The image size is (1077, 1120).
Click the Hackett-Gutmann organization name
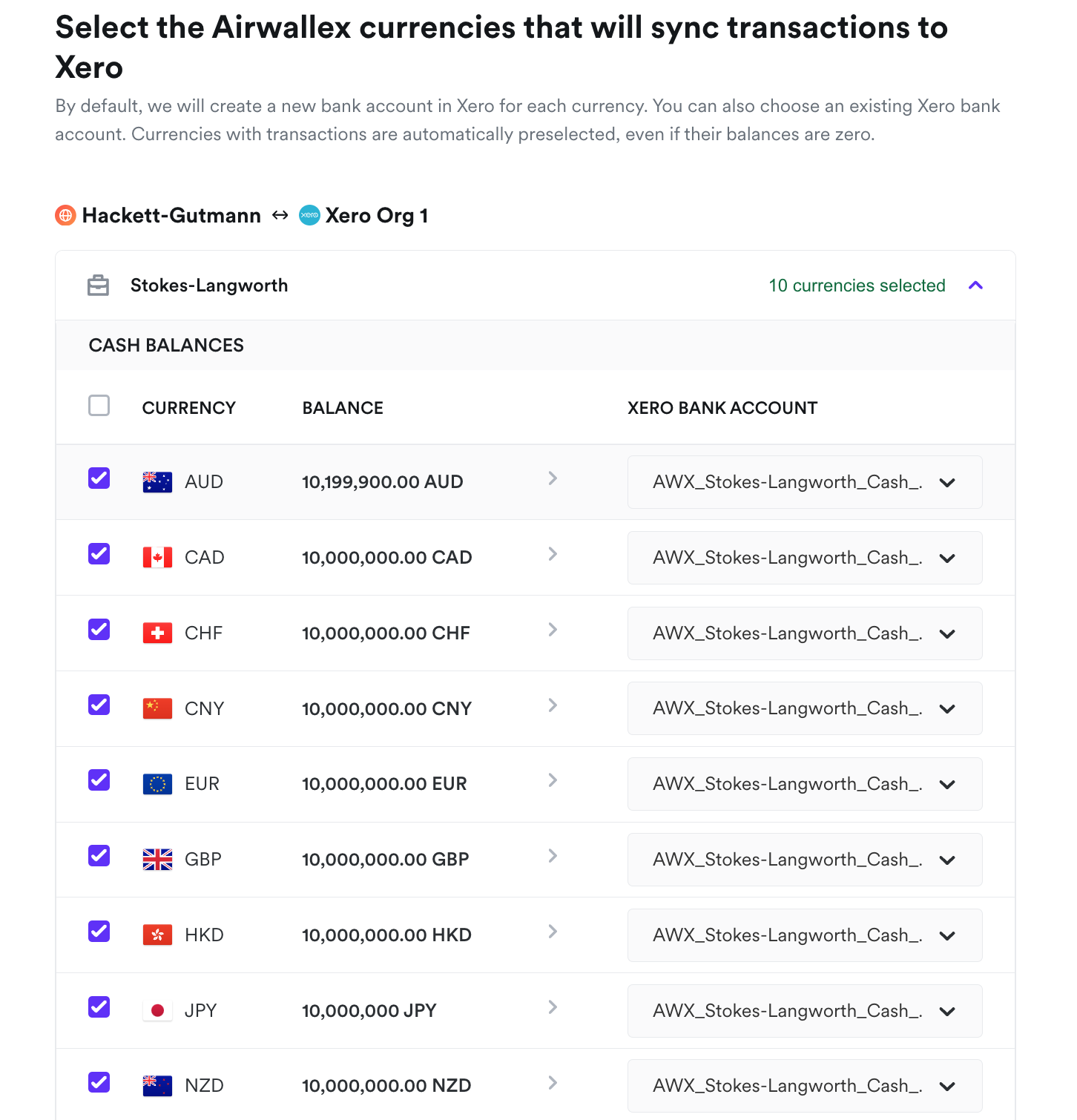tap(171, 216)
